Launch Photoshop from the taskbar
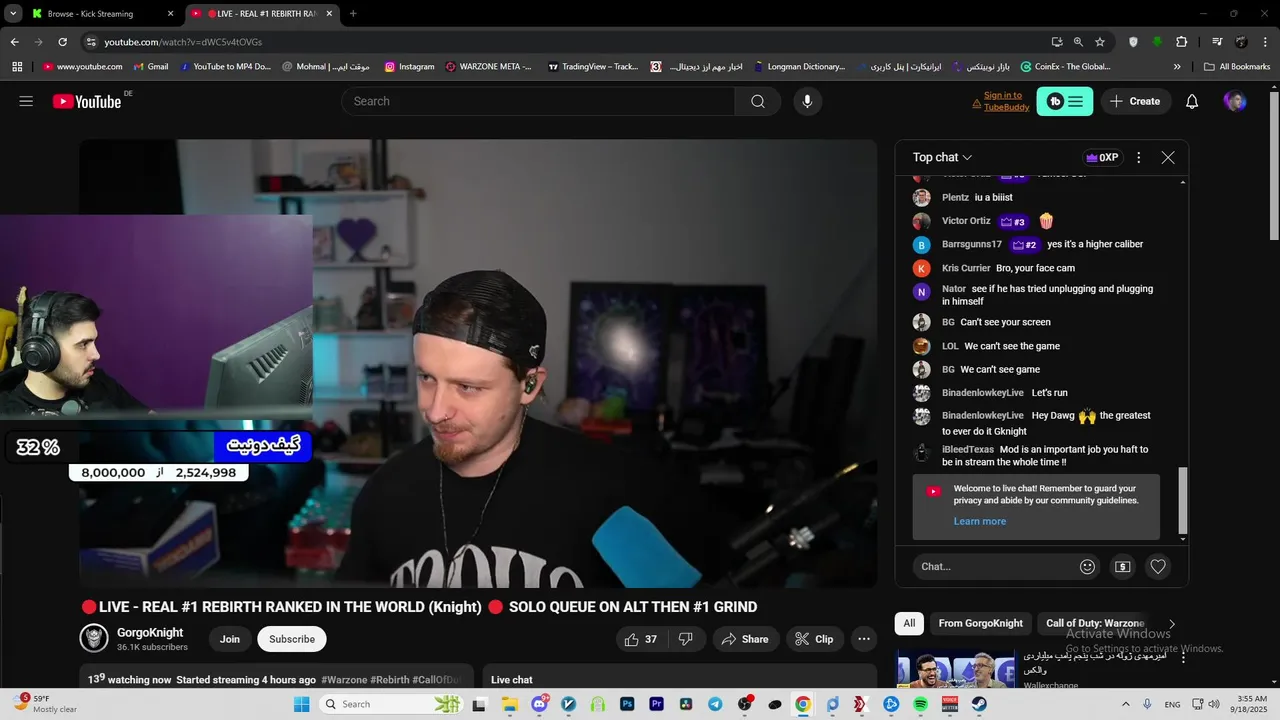The width and height of the screenshot is (1280, 720). [x=627, y=704]
